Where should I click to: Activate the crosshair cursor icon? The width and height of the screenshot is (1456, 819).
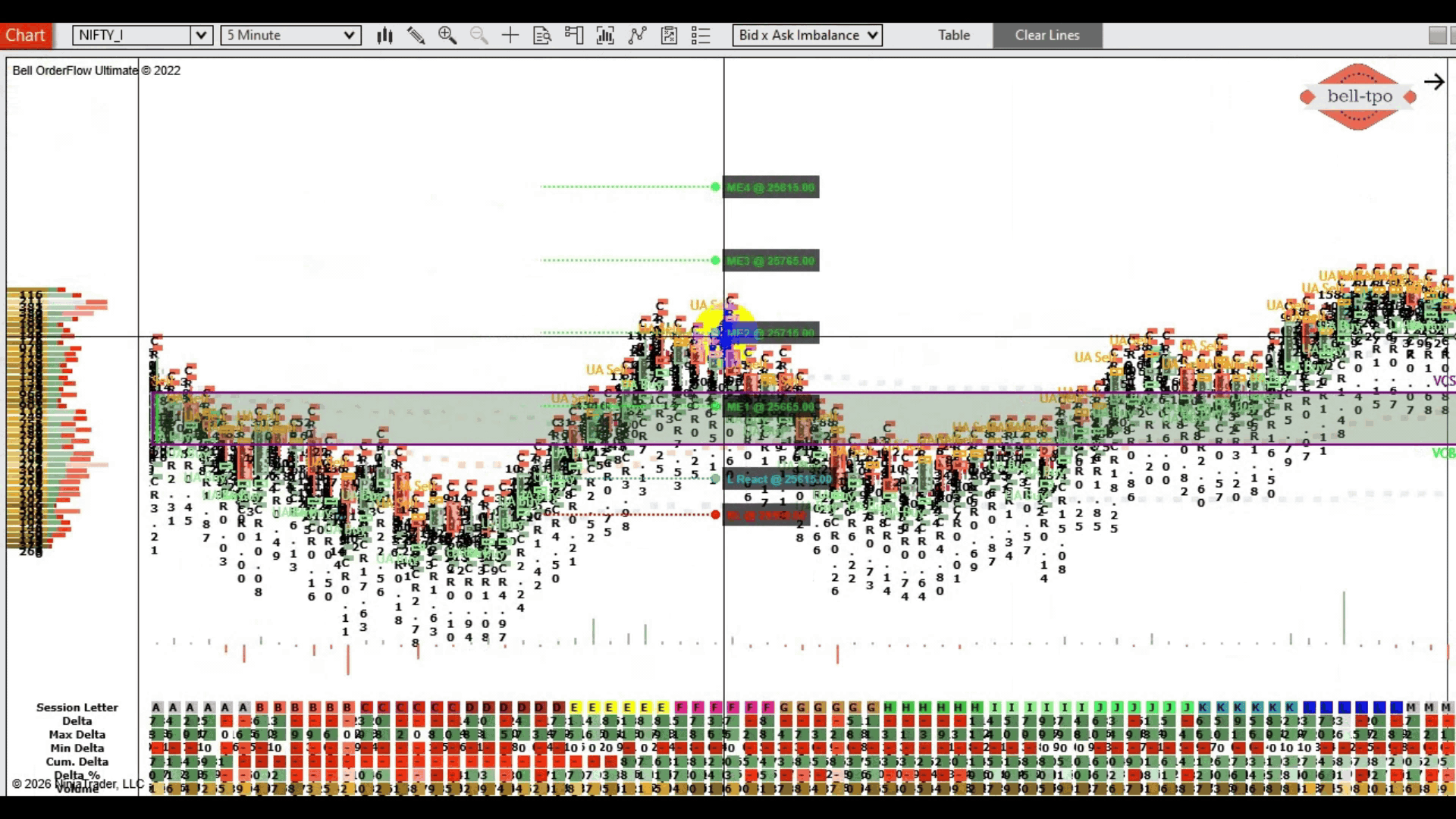tap(510, 36)
